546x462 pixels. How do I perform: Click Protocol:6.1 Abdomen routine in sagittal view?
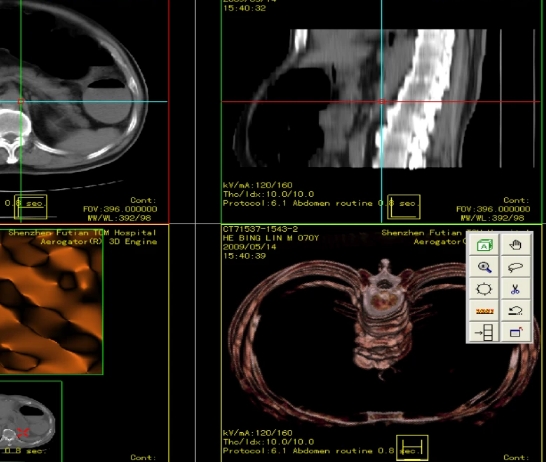click(298, 203)
